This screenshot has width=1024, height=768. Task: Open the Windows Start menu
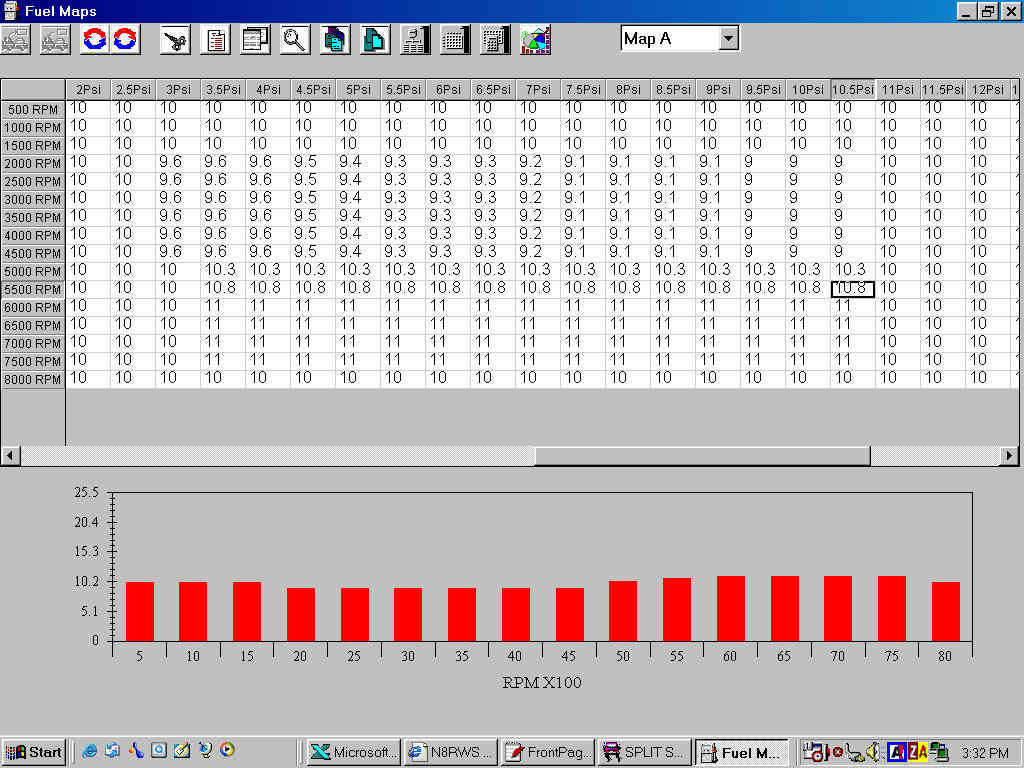[x=34, y=752]
